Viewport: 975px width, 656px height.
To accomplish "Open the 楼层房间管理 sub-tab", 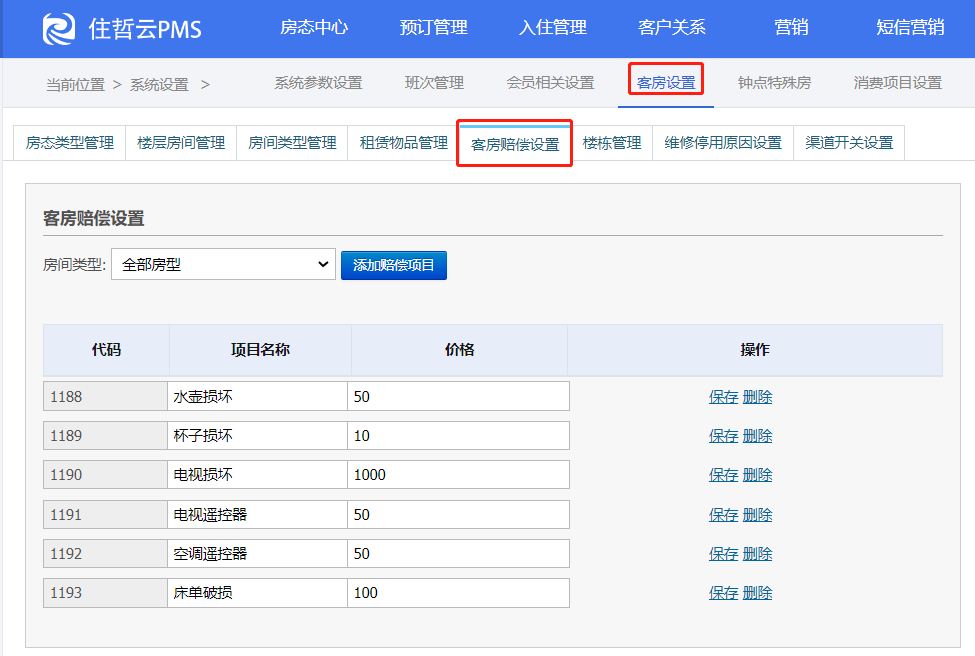I will [x=181, y=143].
